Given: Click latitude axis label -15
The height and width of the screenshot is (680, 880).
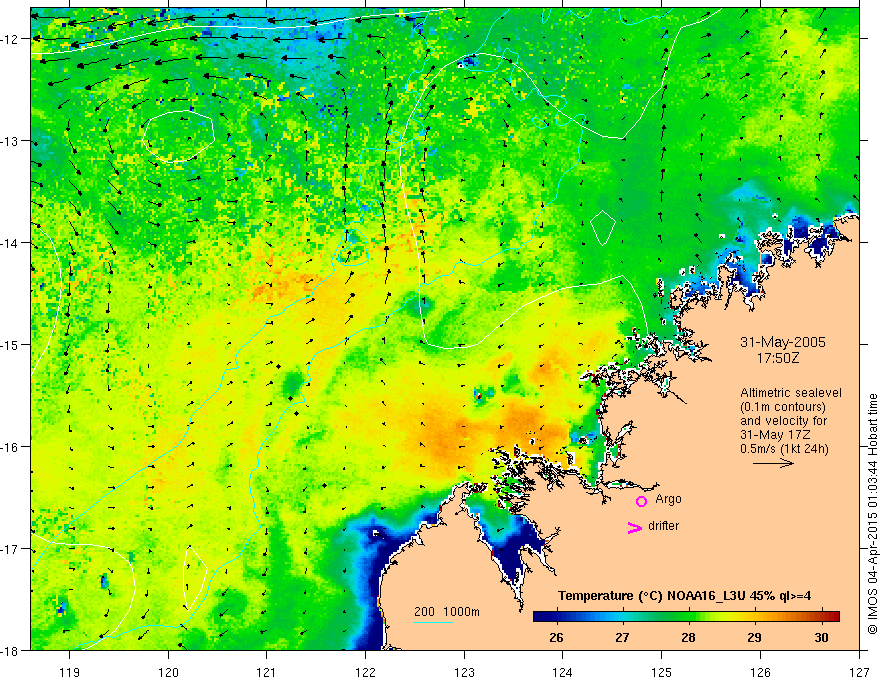Looking at the screenshot, I should pos(11,344).
